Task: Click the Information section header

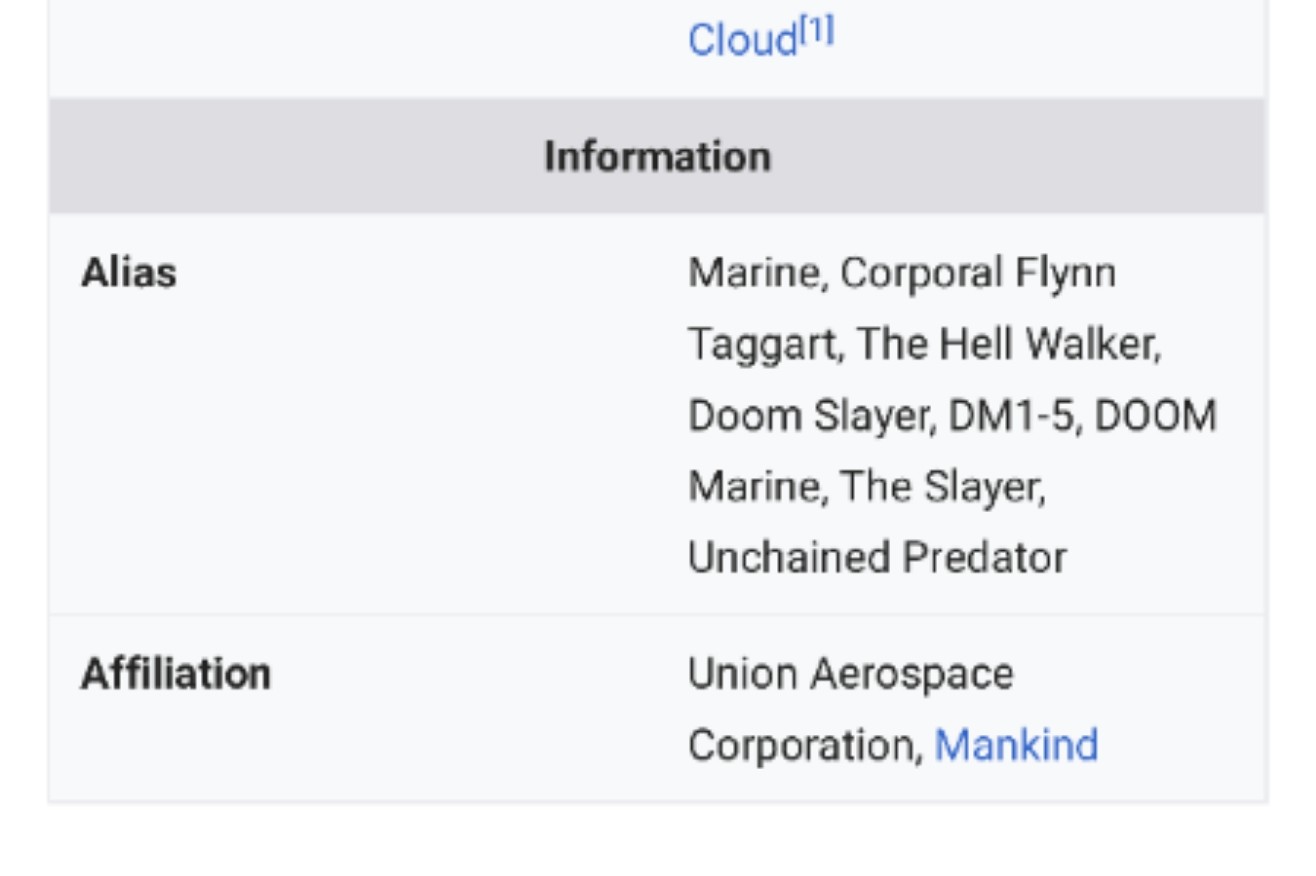Action: 657,157
